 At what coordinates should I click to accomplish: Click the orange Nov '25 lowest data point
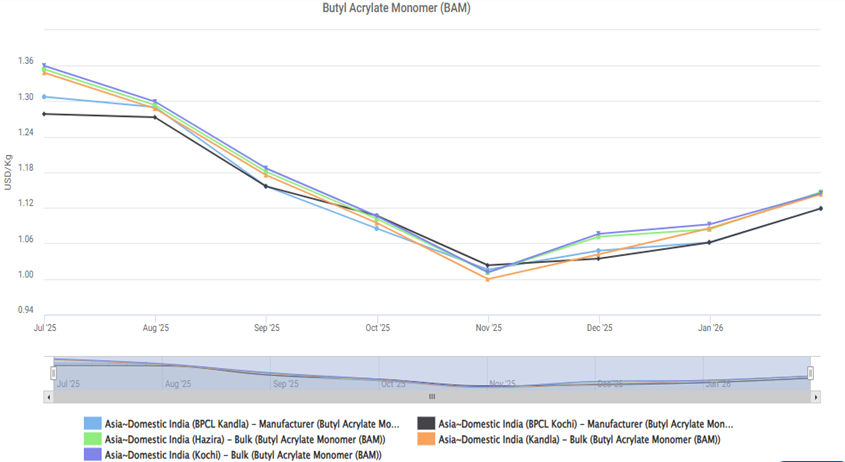pyautogui.click(x=488, y=279)
